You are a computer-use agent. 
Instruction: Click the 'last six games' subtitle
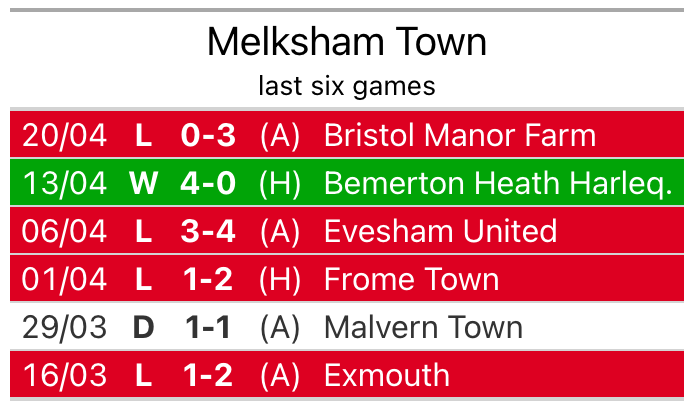(x=346, y=86)
